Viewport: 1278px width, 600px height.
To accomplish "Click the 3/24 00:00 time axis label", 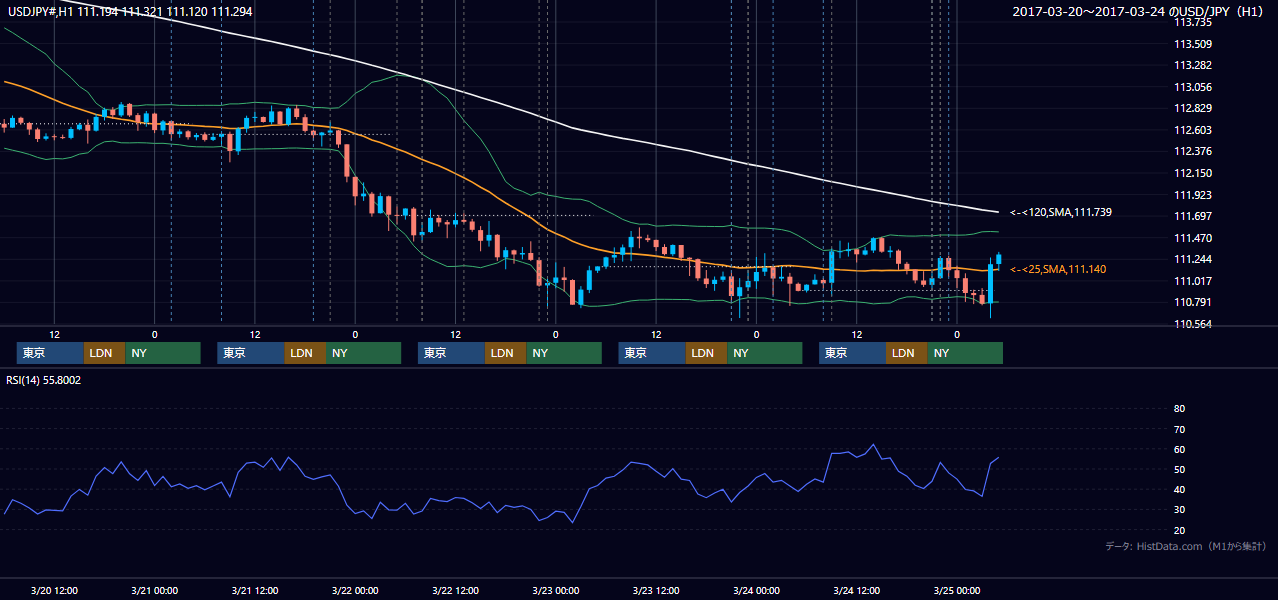I will (x=757, y=590).
